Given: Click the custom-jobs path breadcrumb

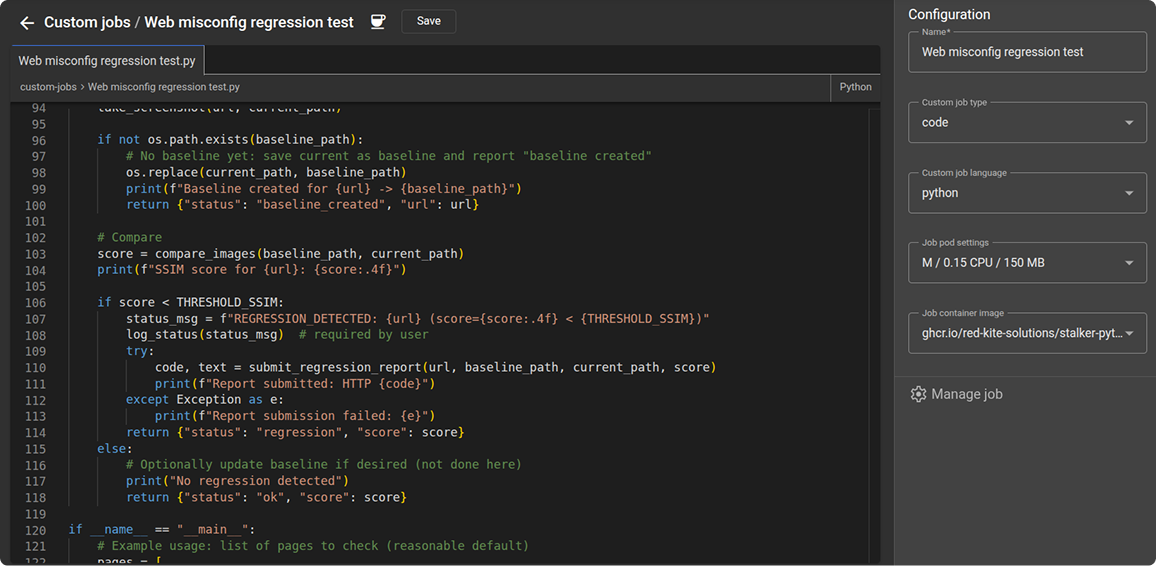Looking at the screenshot, I should (x=48, y=87).
